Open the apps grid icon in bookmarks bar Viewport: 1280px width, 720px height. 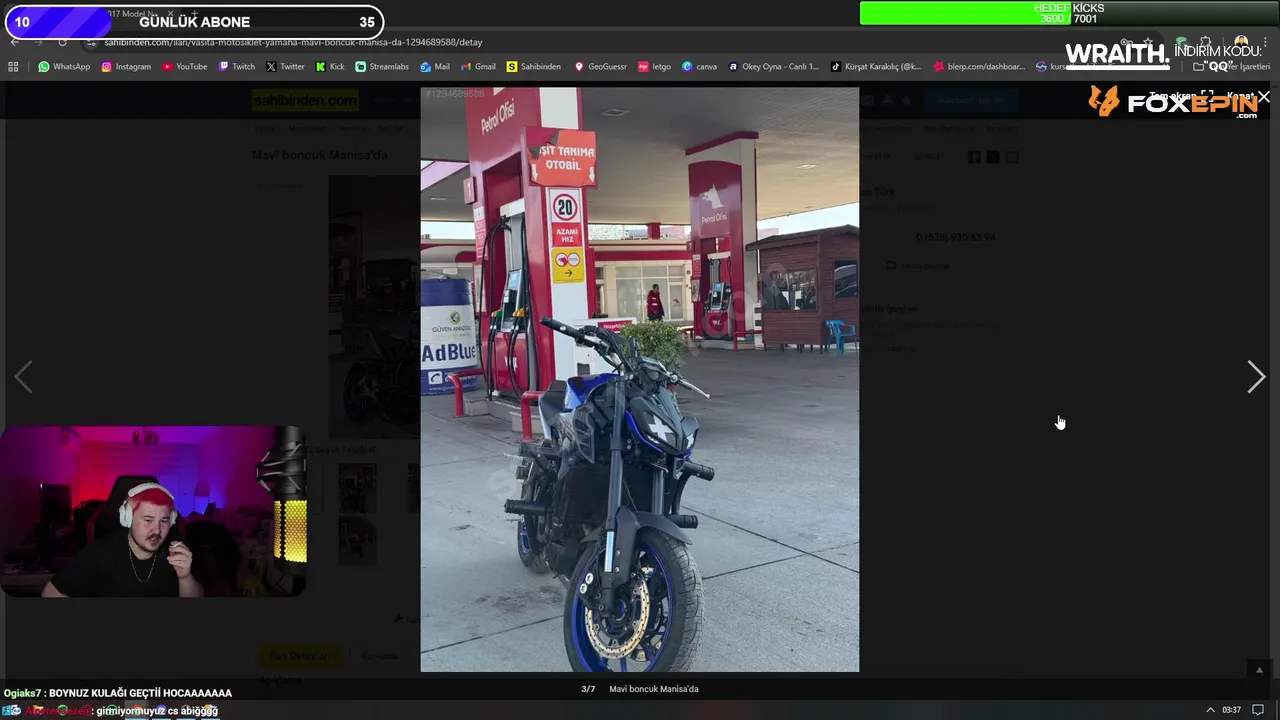pyautogui.click(x=13, y=67)
